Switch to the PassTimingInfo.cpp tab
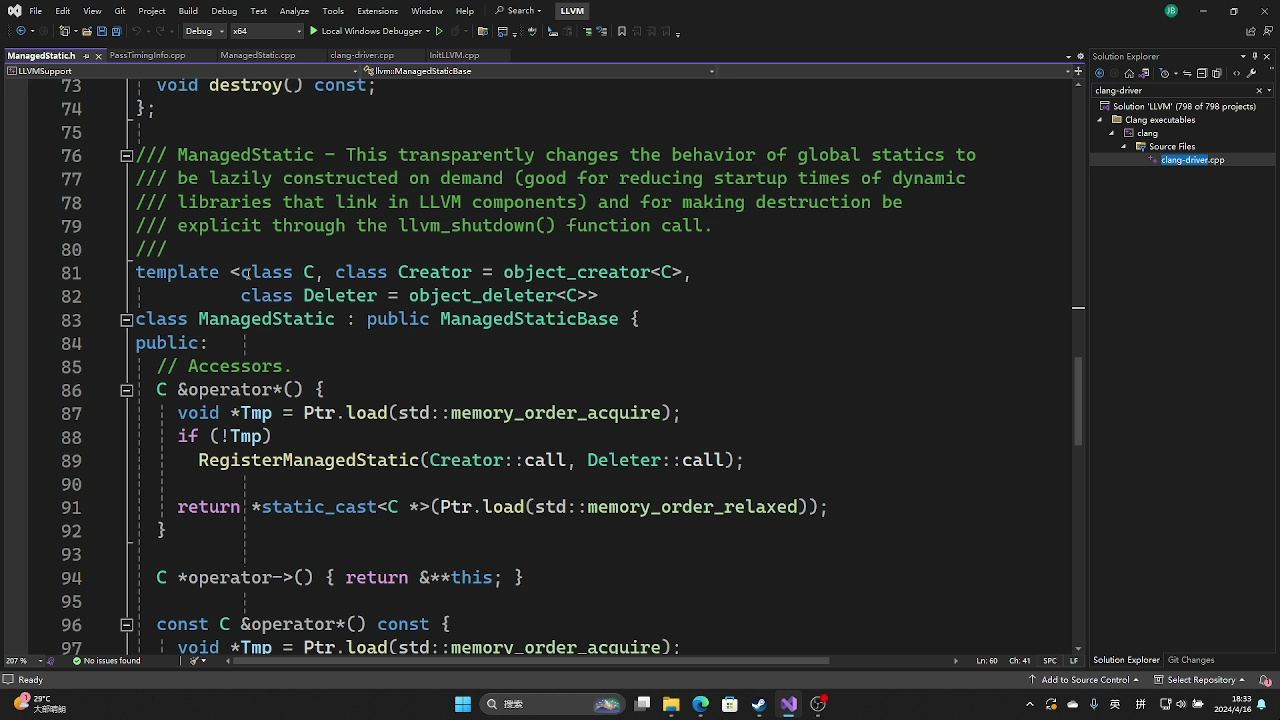 click(x=147, y=56)
